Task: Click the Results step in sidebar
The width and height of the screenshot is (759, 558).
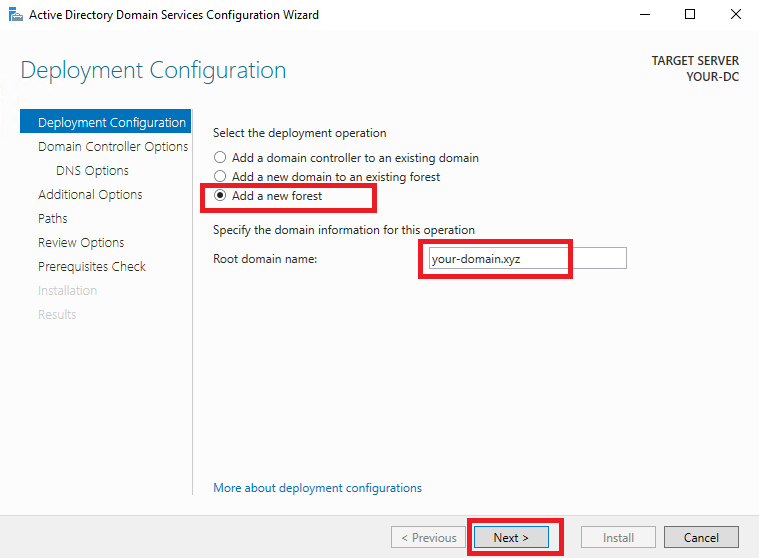Action: tap(57, 315)
